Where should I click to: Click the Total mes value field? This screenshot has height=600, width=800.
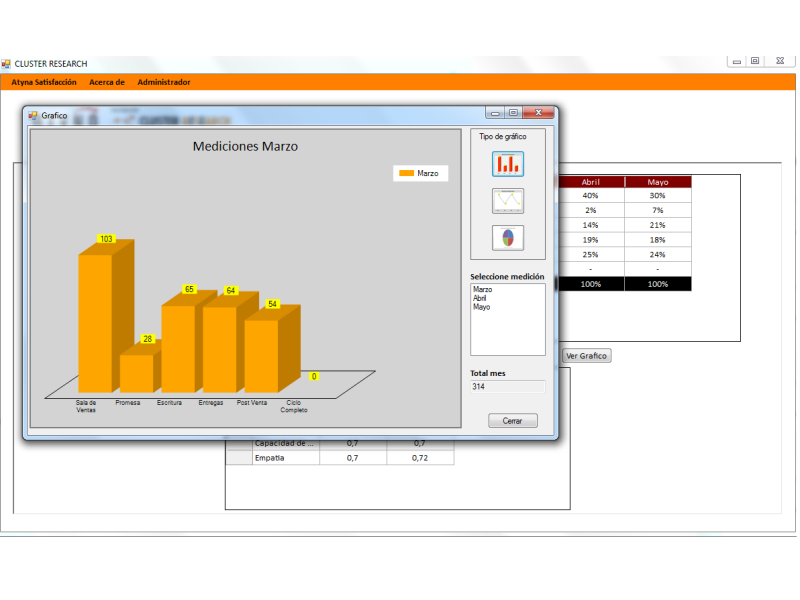pos(508,386)
